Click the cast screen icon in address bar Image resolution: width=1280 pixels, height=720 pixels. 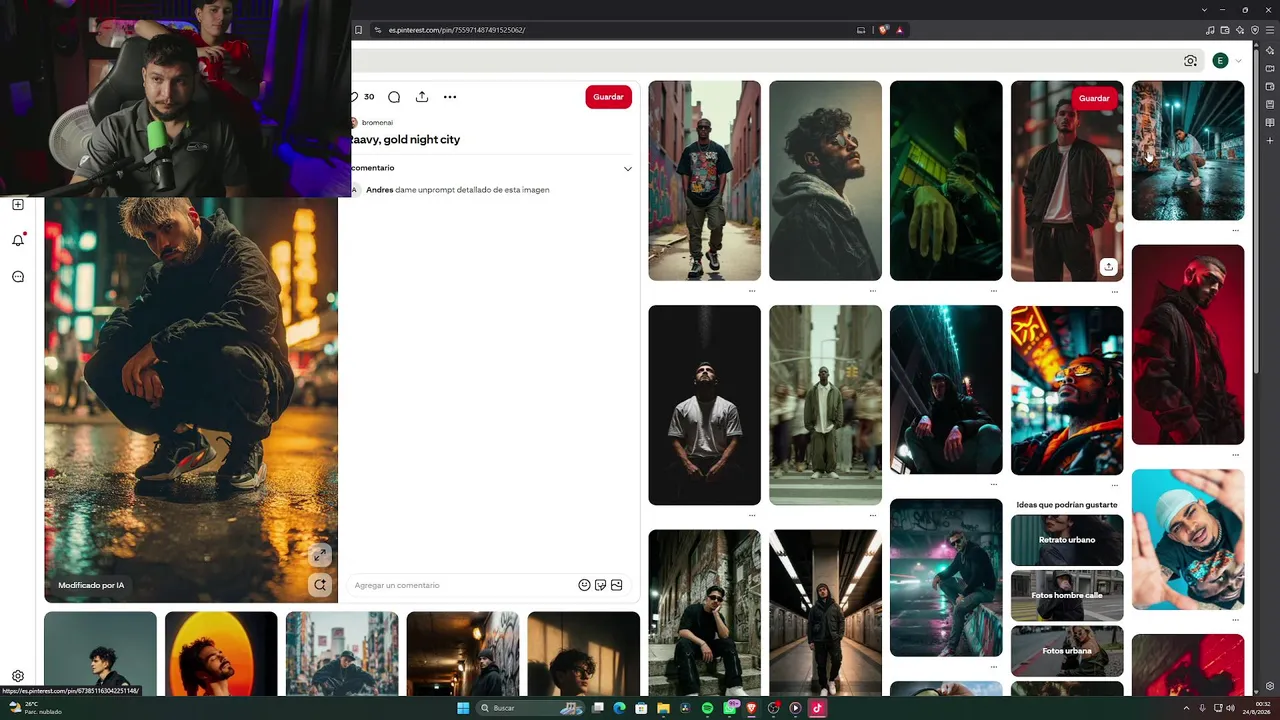[861, 30]
